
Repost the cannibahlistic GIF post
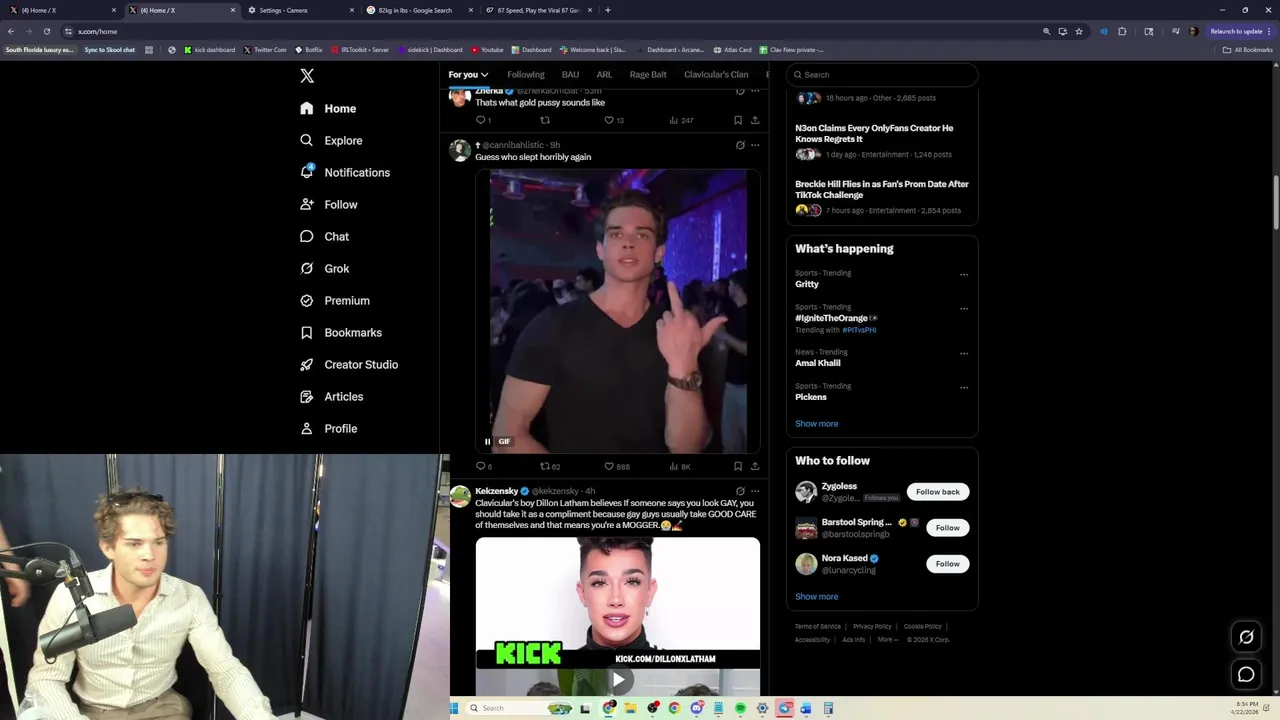[549, 466]
